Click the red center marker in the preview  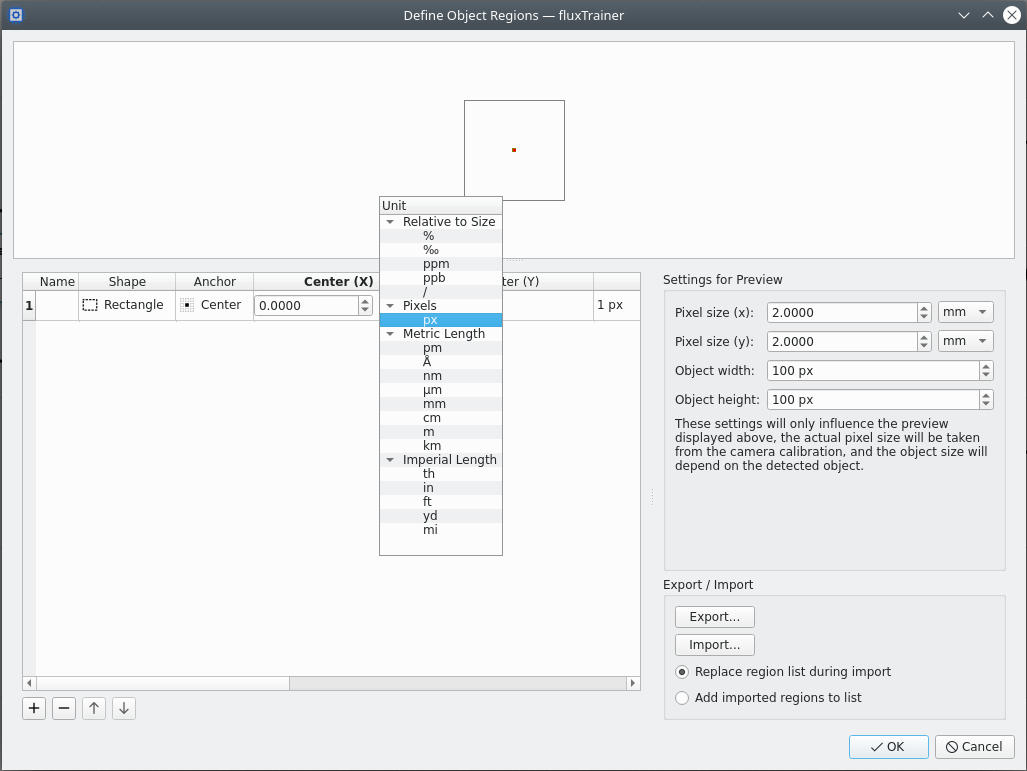click(514, 150)
